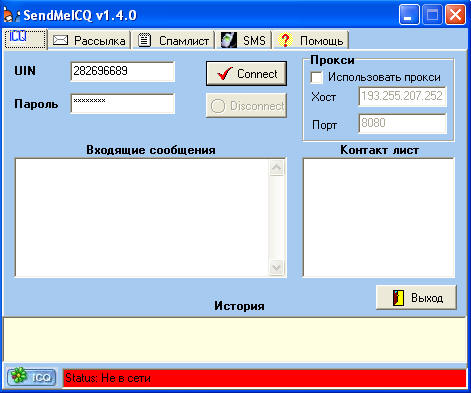Open the Рассылка tab

[89, 41]
